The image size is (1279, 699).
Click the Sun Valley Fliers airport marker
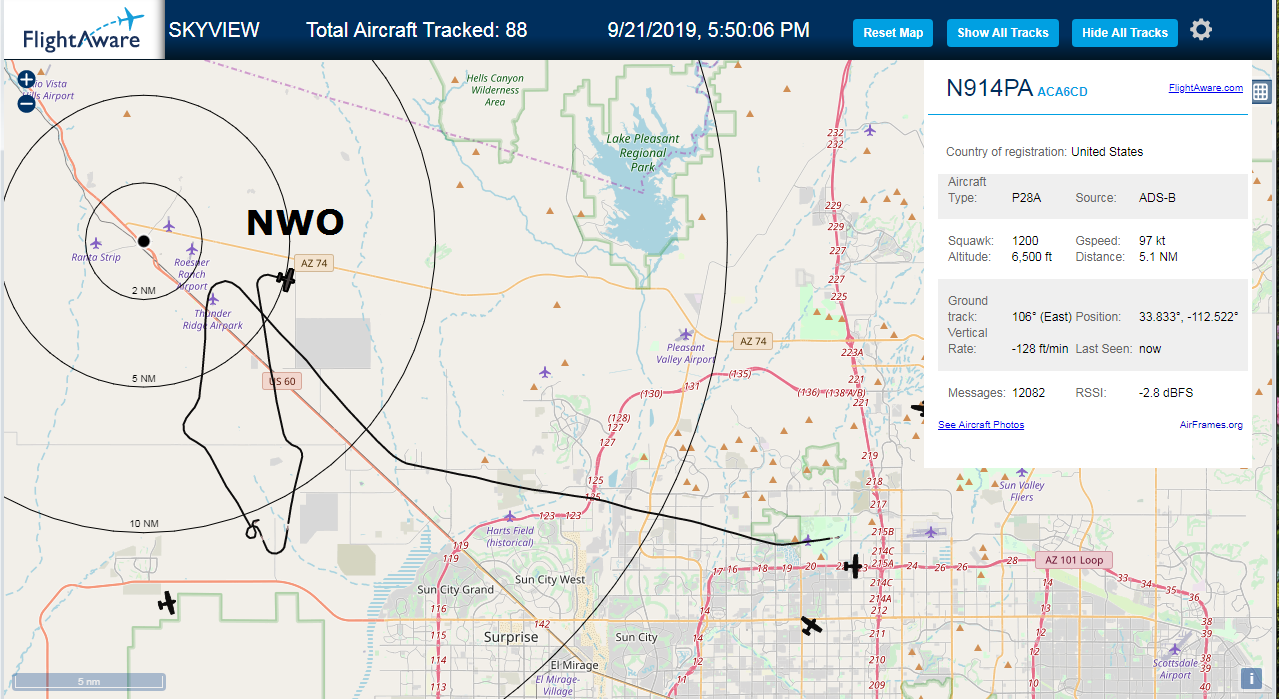click(1022, 472)
